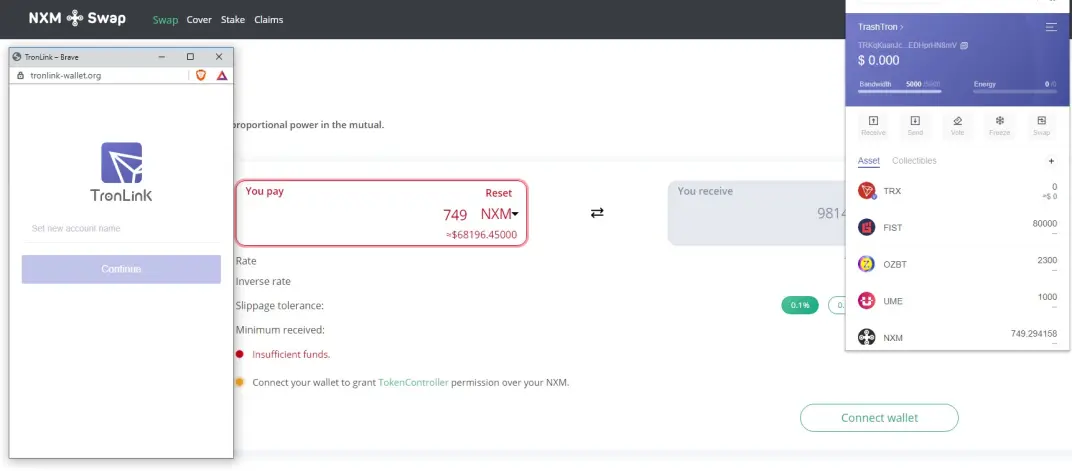Screen dimensions: 1072x471
Task: Click the UME balance 1000
Action: click(x=1047, y=297)
